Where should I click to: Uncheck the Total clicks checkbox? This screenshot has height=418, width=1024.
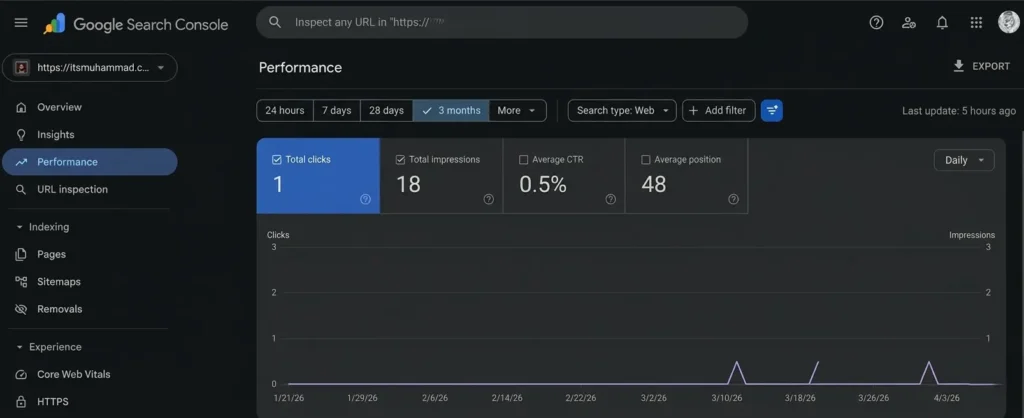tap(276, 159)
